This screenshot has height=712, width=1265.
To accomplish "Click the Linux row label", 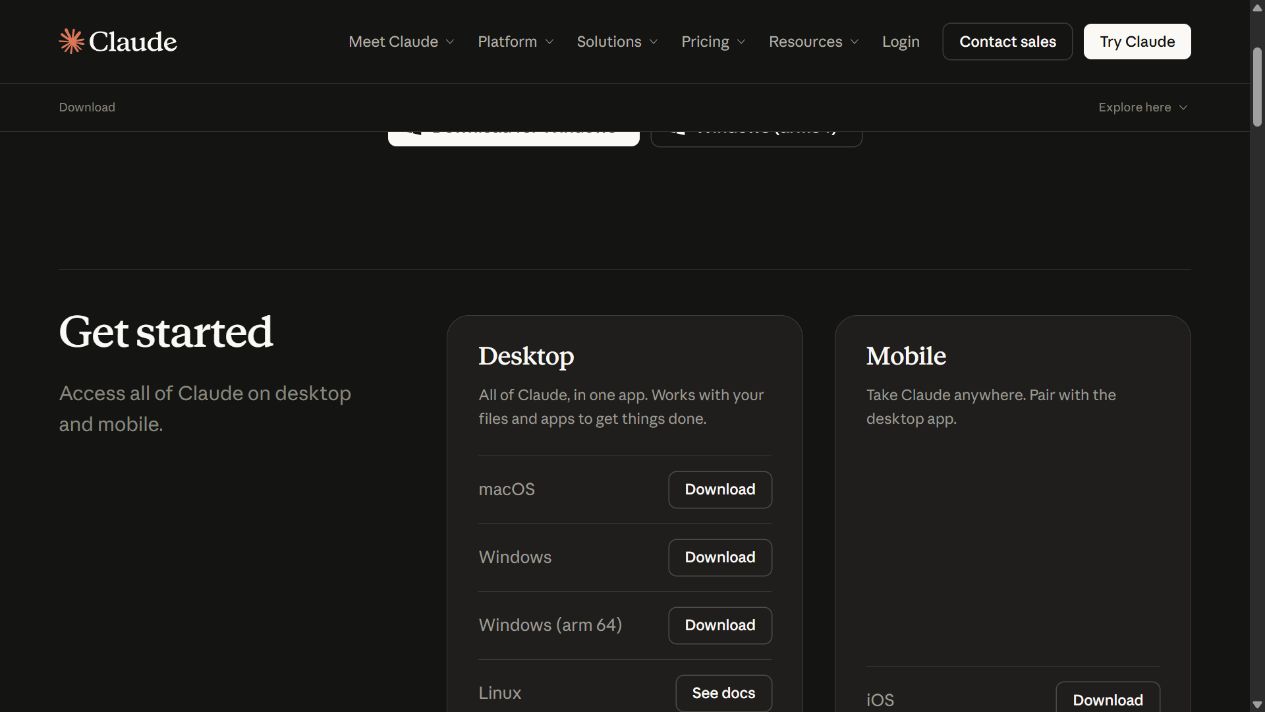I will (x=500, y=693).
